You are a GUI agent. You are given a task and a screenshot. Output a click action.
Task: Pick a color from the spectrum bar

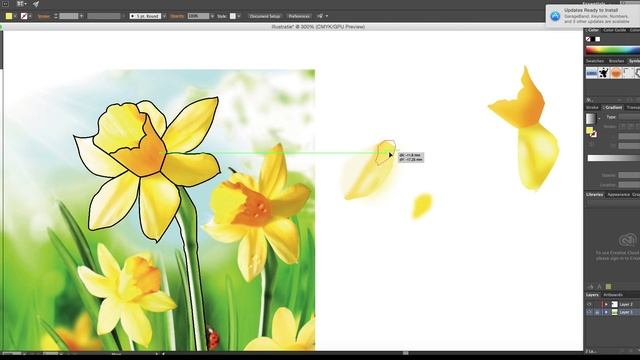point(613,50)
